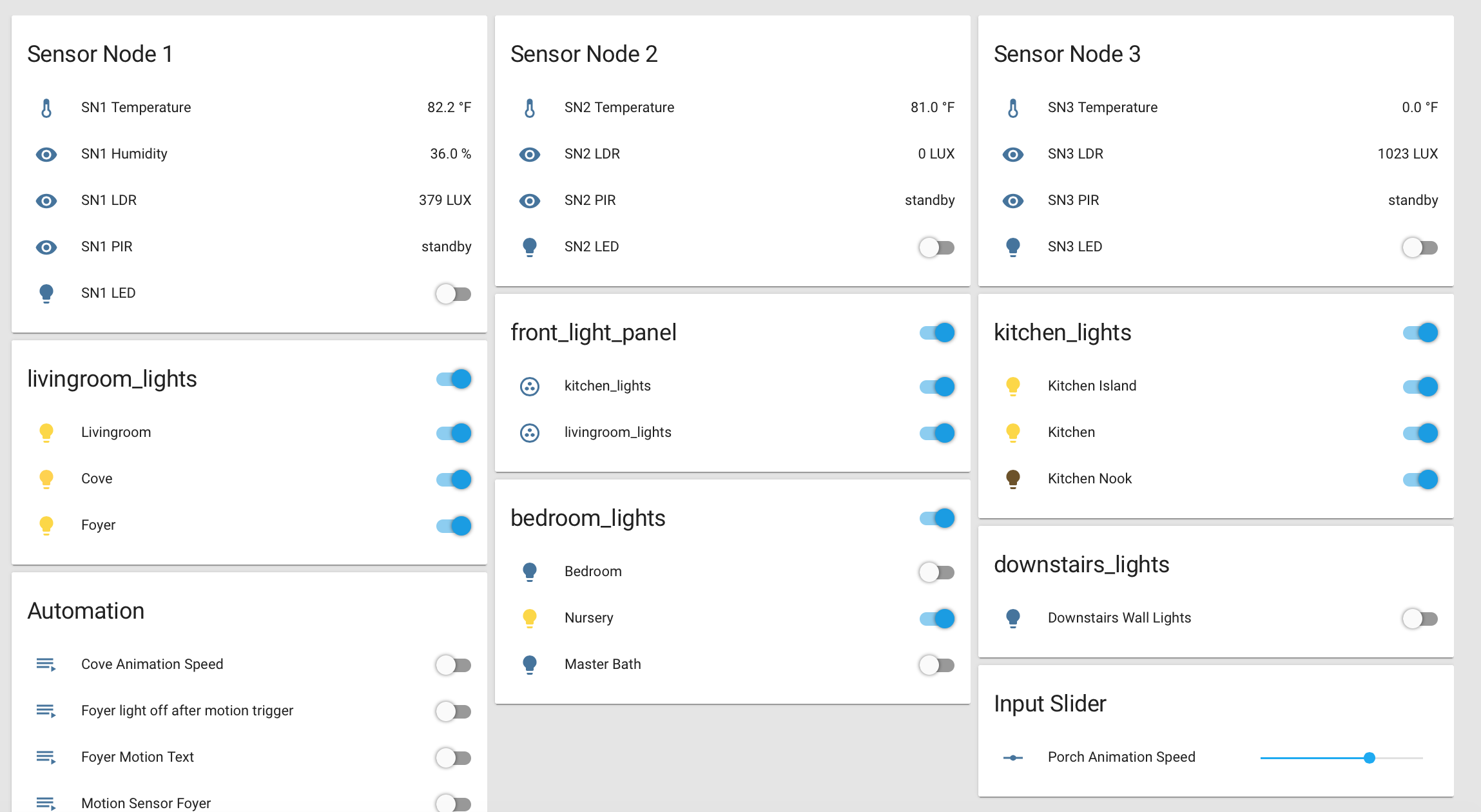This screenshot has height=812, width=1481.
Task: Turn off the Foyer light toggle
Action: [x=454, y=526]
